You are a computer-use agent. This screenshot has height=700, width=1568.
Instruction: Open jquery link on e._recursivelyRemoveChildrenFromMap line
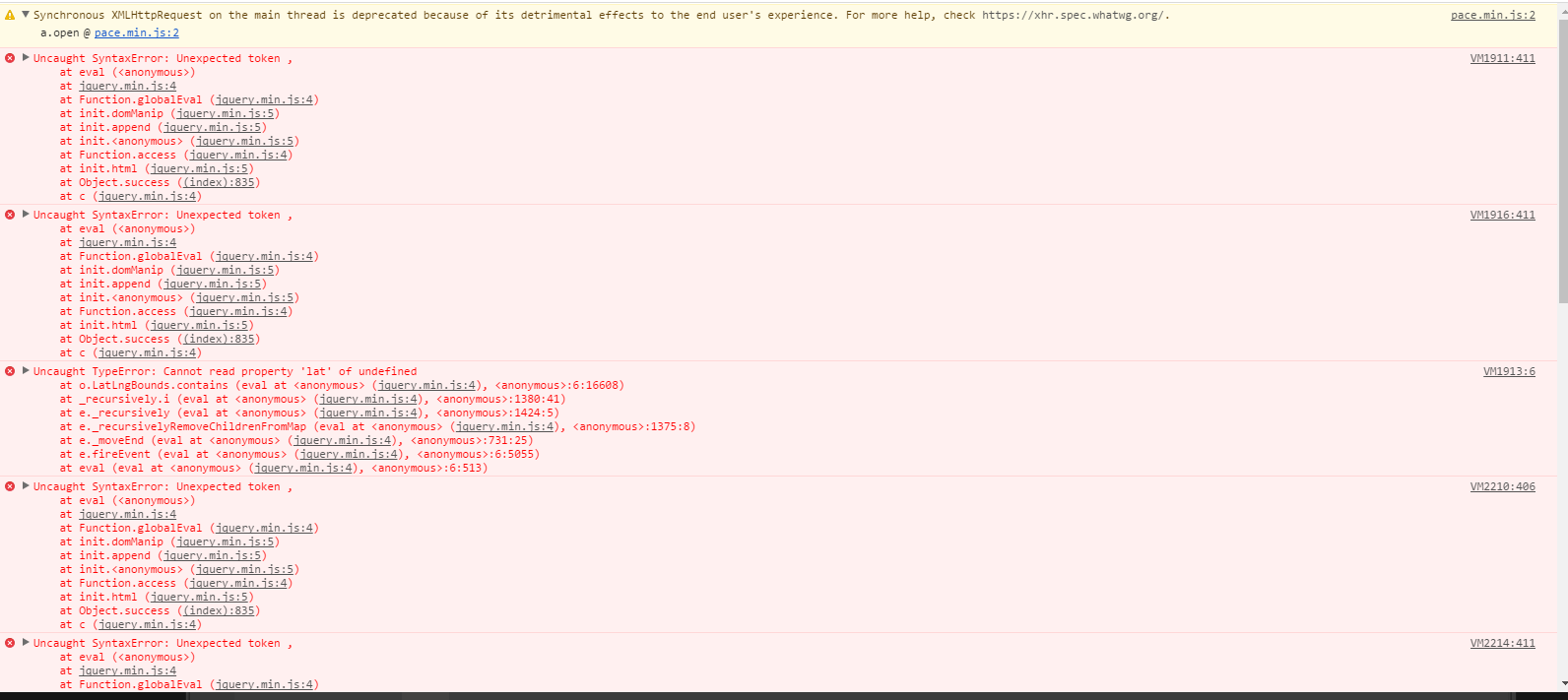pos(504,426)
